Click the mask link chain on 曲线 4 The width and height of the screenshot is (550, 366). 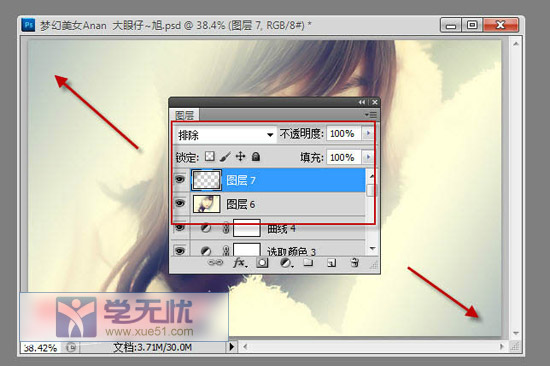[226, 228]
